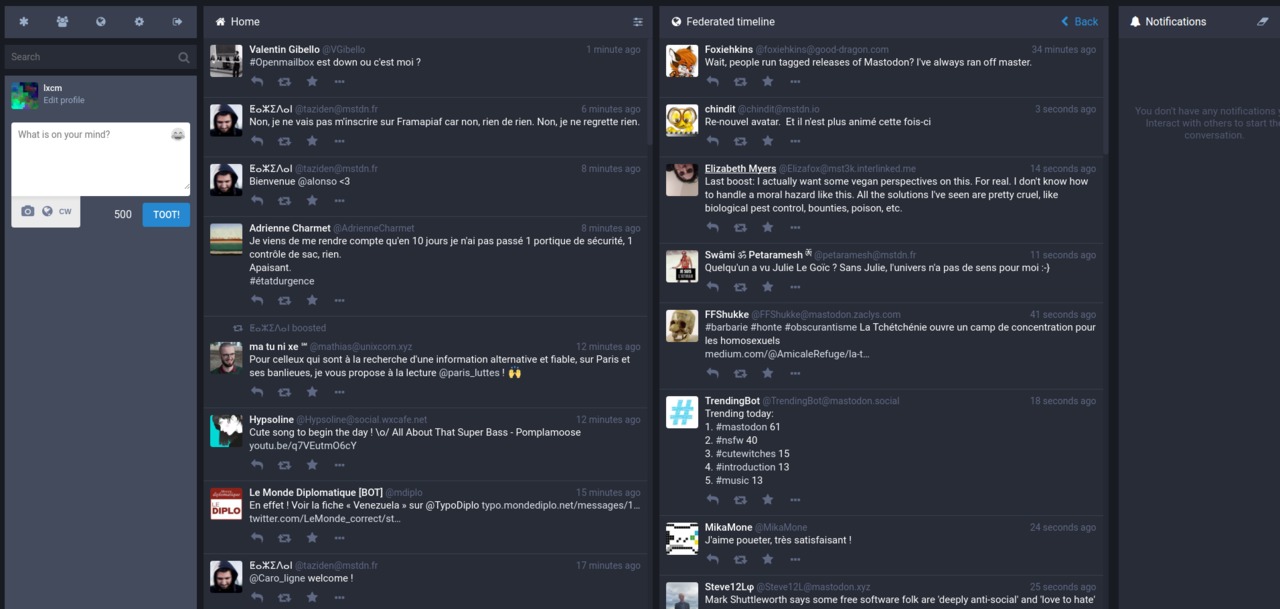Open the federated timeline globe icon
The width and height of the screenshot is (1280, 609).
(100, 21)
